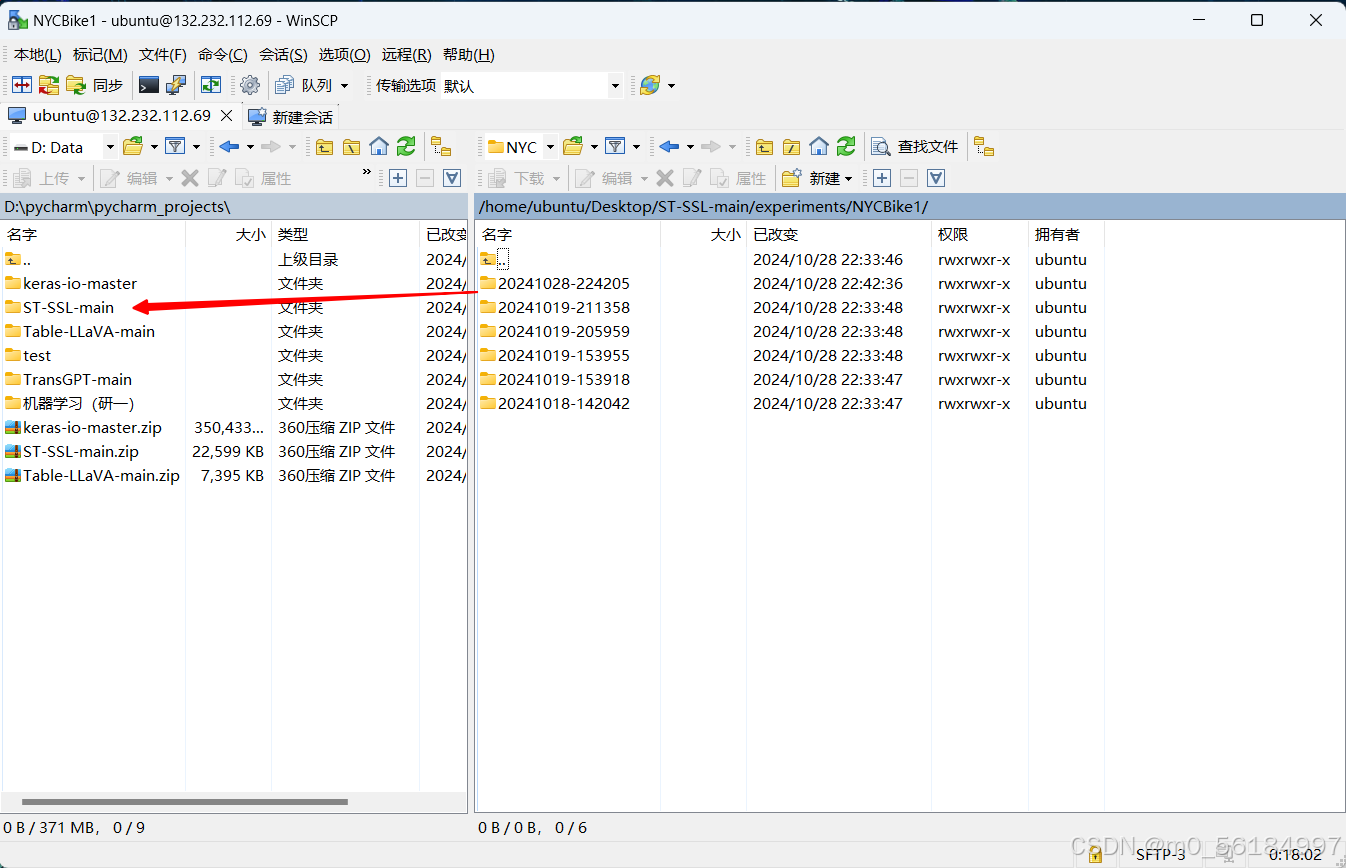Click the filter icon in local panel toolbar
The width and height of the screenshot is (1346, 868).
(175, 147)
